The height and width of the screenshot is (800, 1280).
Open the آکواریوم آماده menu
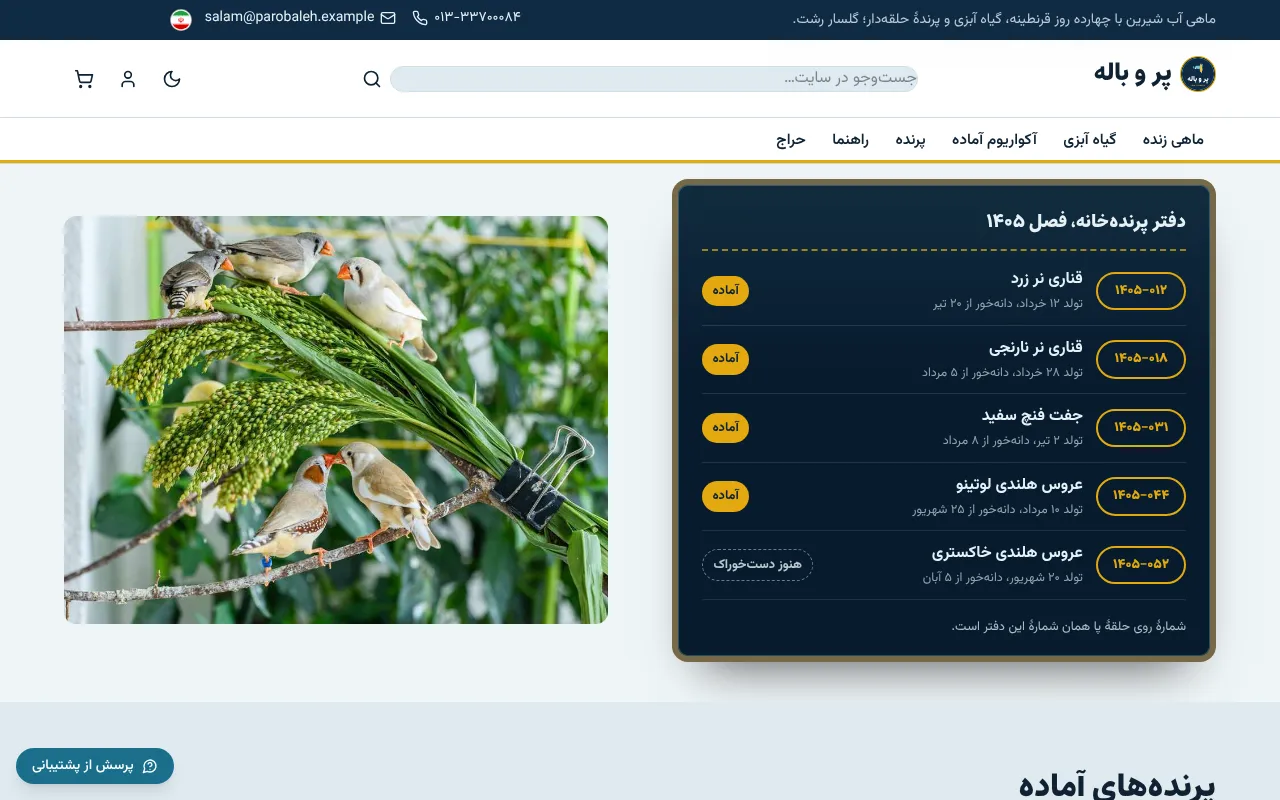click(994, 140)
